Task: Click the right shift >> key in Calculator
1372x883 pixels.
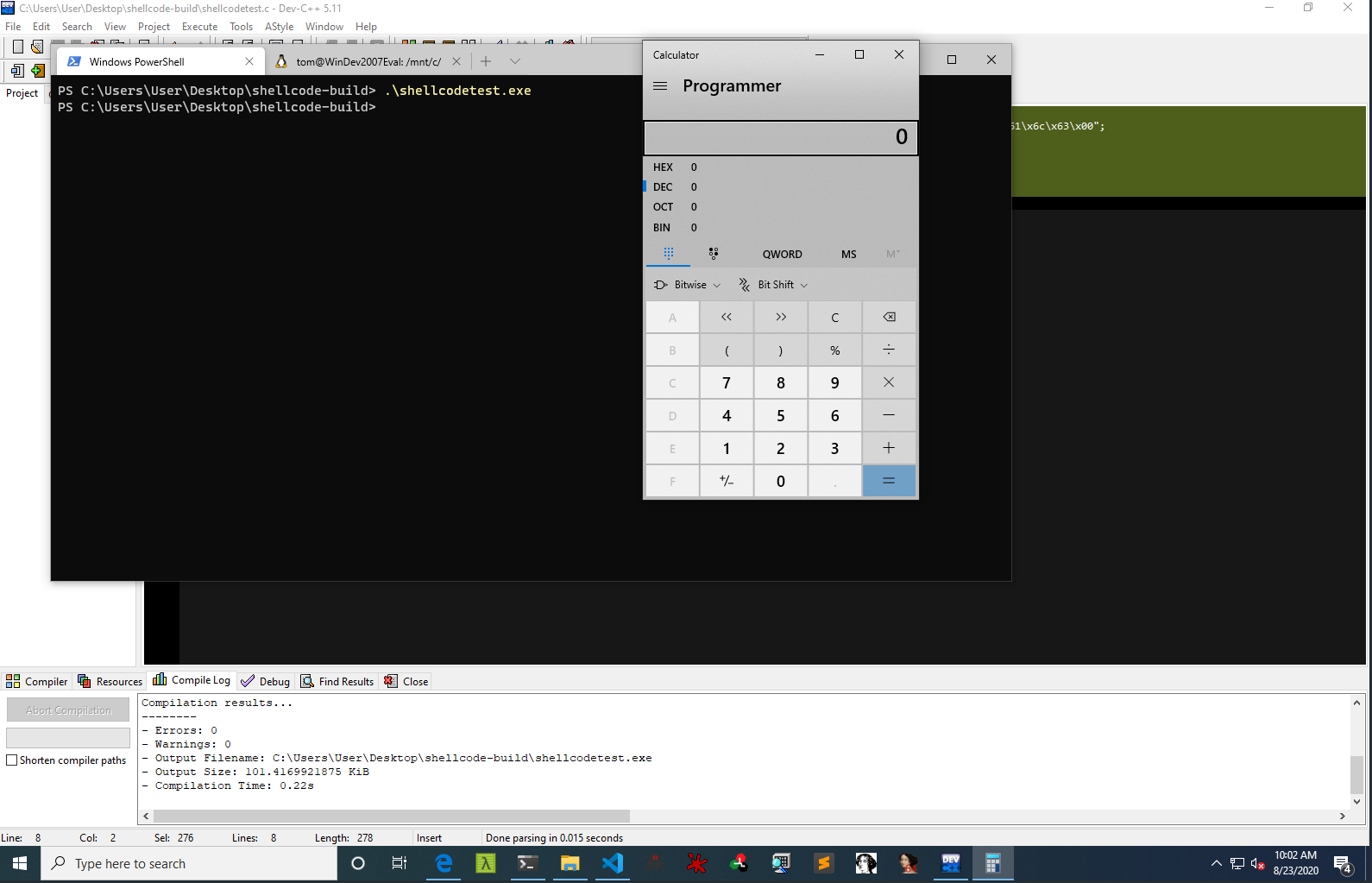Action: coord(781,317)
